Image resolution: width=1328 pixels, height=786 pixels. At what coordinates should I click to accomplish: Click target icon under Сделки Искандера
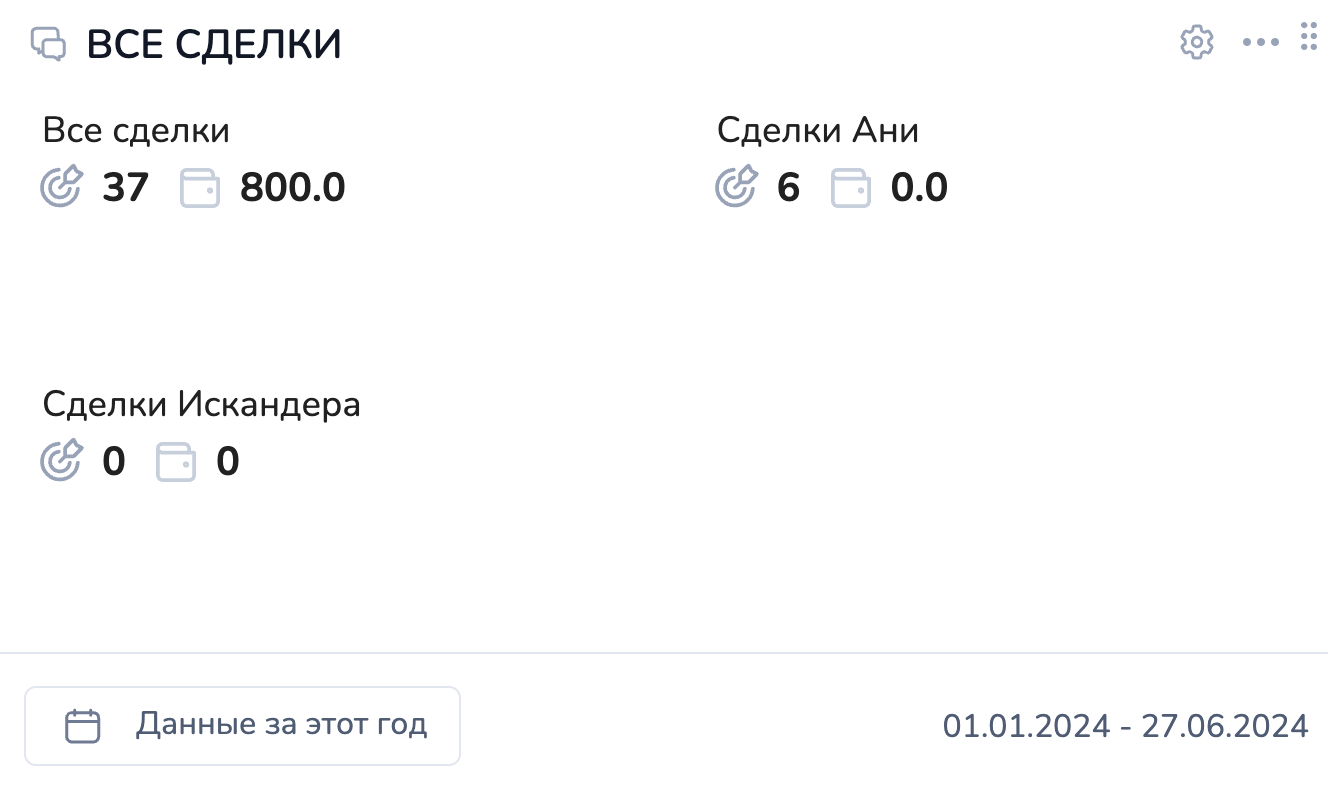60,462
